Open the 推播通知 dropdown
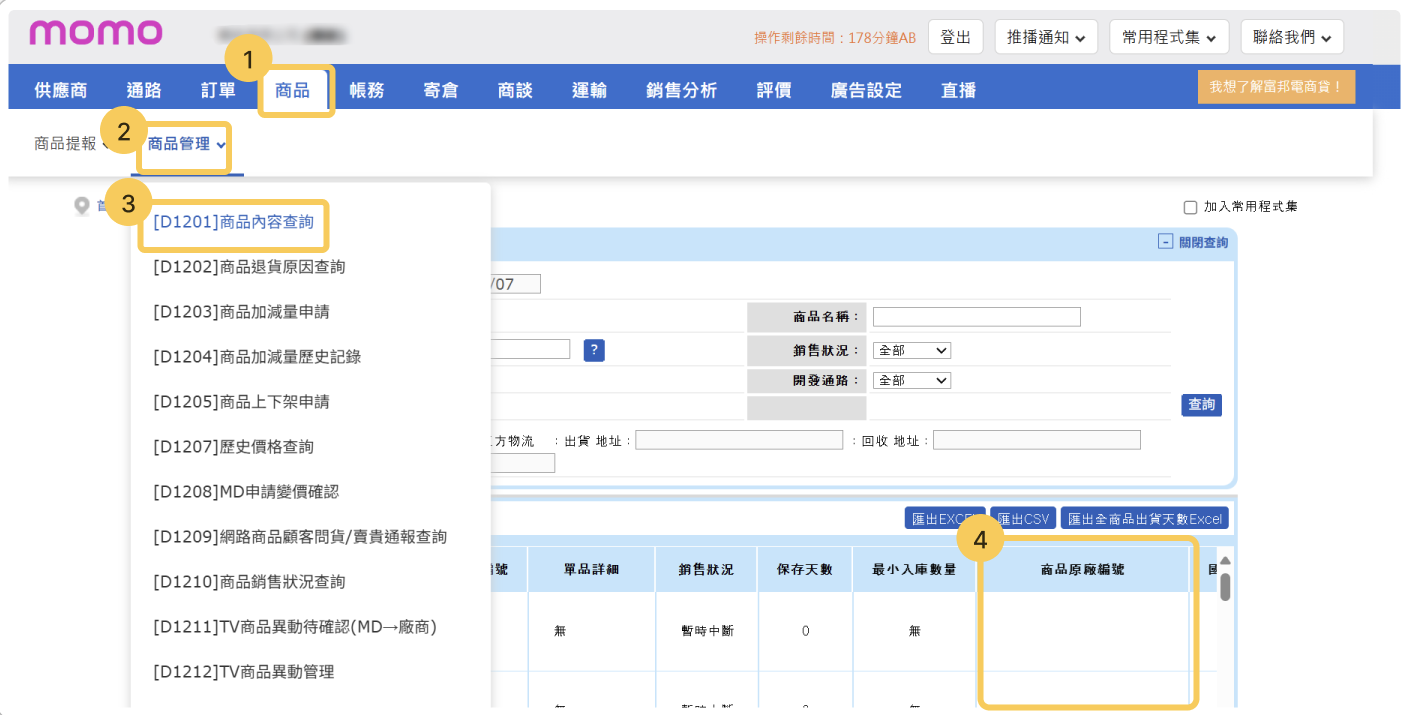This screenshot has width=1401, height=715. coord(1045,37)
